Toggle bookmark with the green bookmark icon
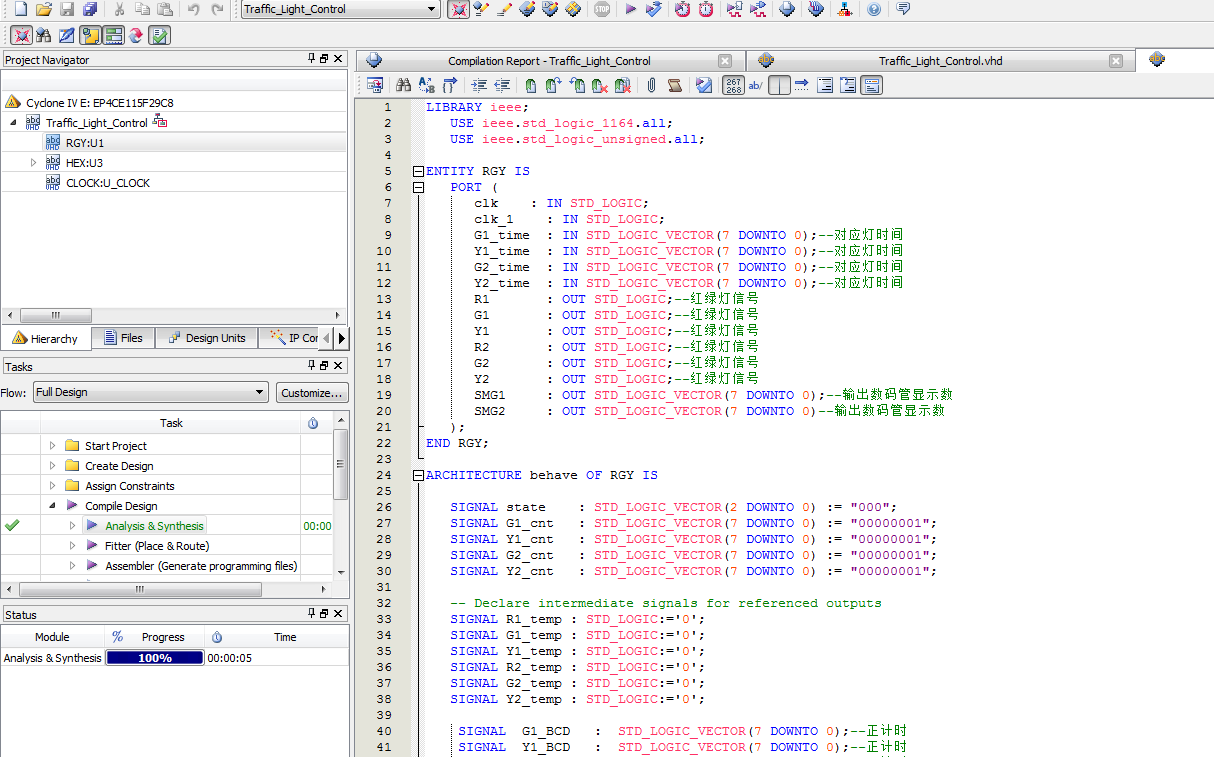Viewport: 1214px width, 757px height. [531, 86]
